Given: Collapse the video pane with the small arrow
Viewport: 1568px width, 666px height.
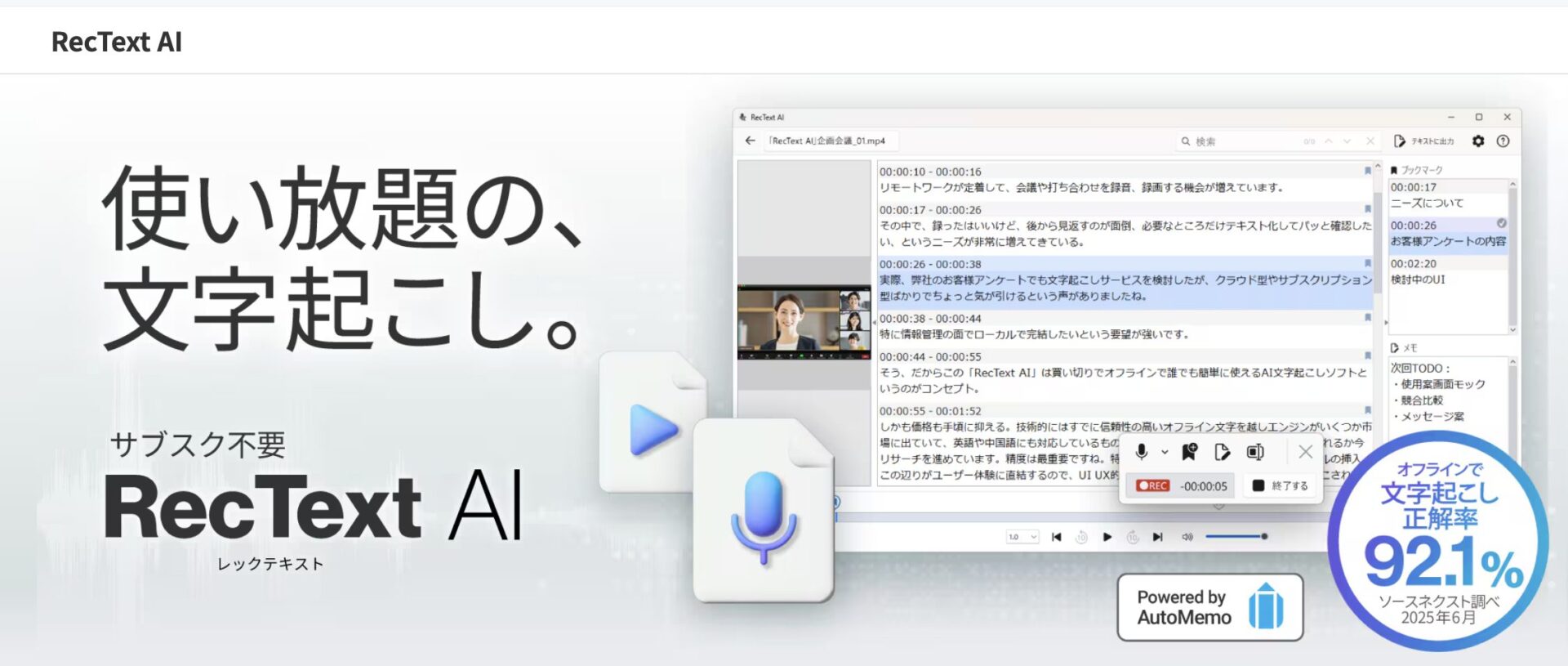Looking at the screenshot, I should [x=875, y=323].
